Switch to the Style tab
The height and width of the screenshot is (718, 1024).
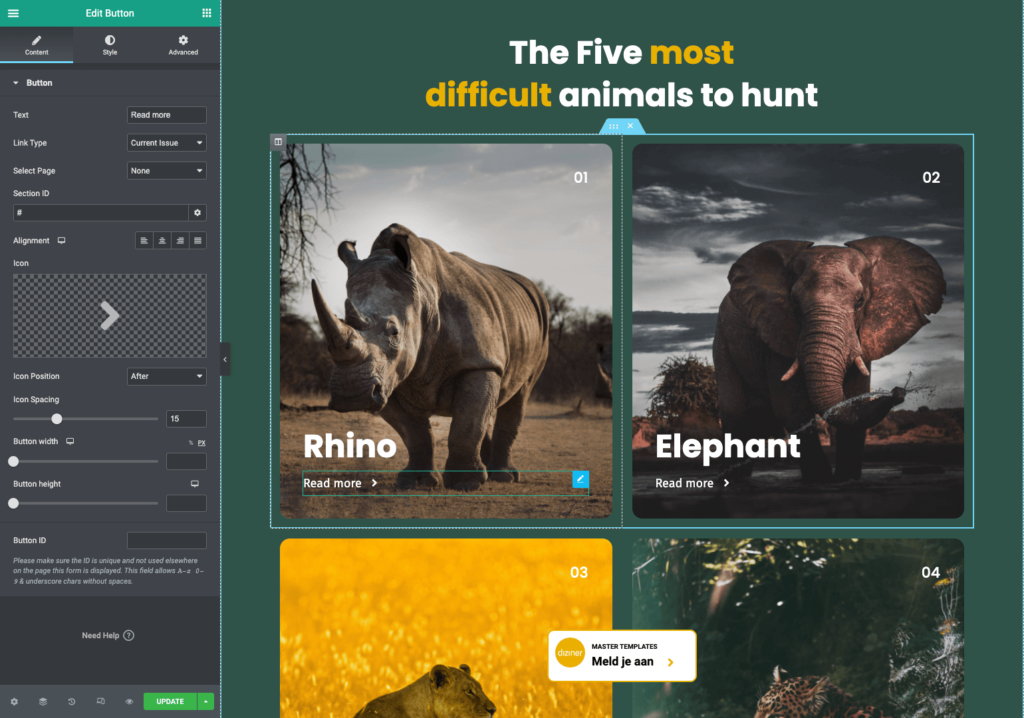point(110,45)
